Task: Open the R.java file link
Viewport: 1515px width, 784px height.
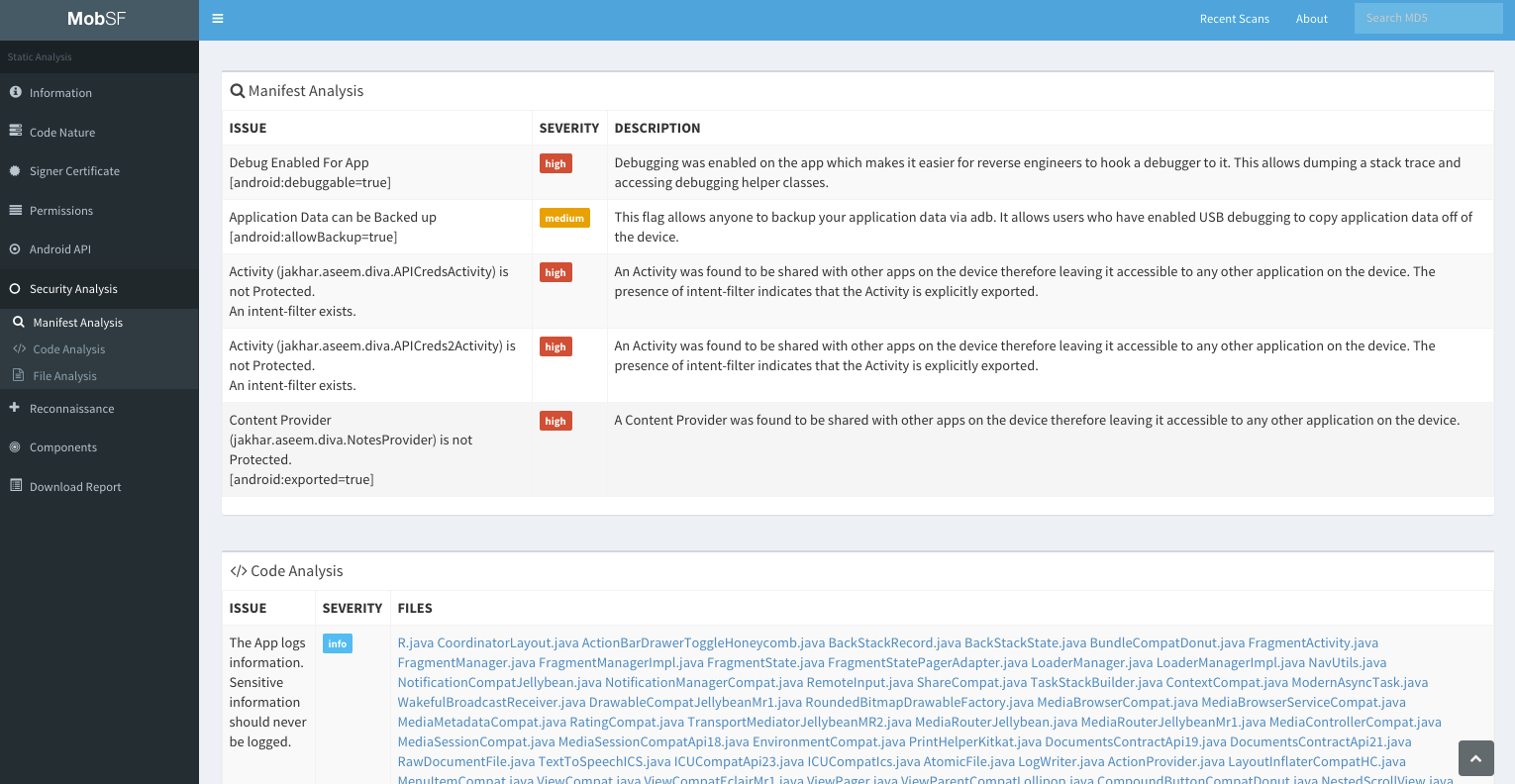Action: coord(415,643)
